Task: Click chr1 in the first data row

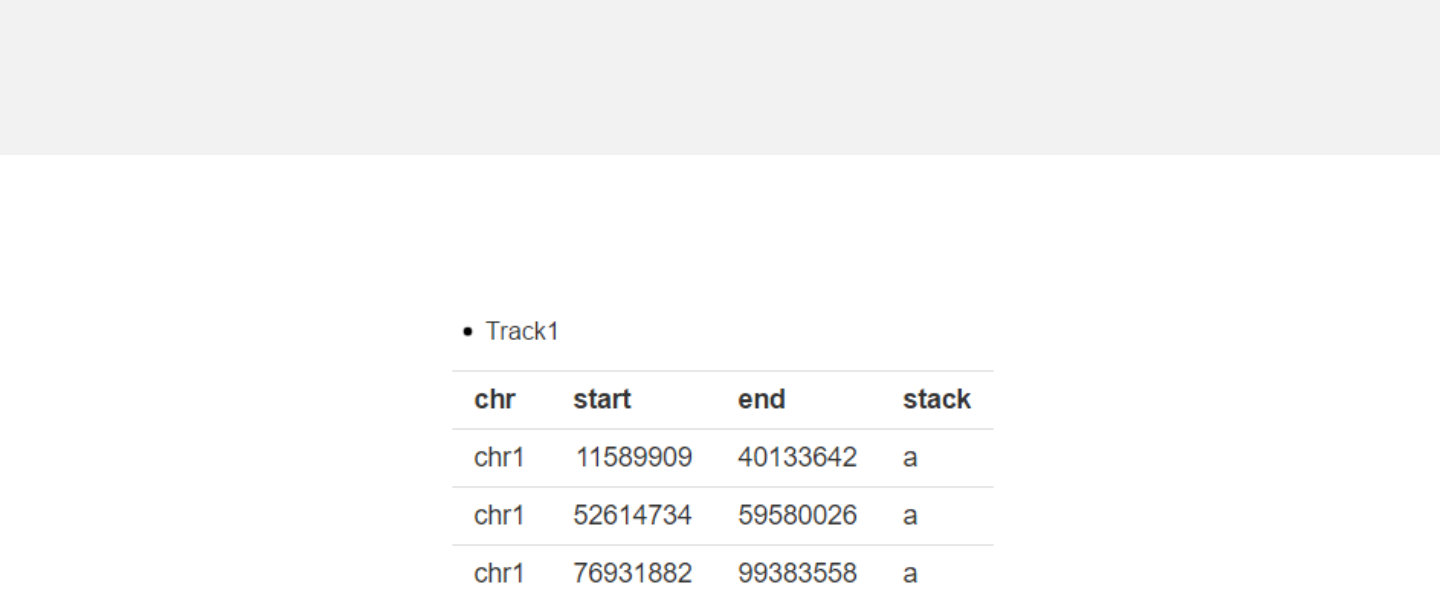Action: 499,457
